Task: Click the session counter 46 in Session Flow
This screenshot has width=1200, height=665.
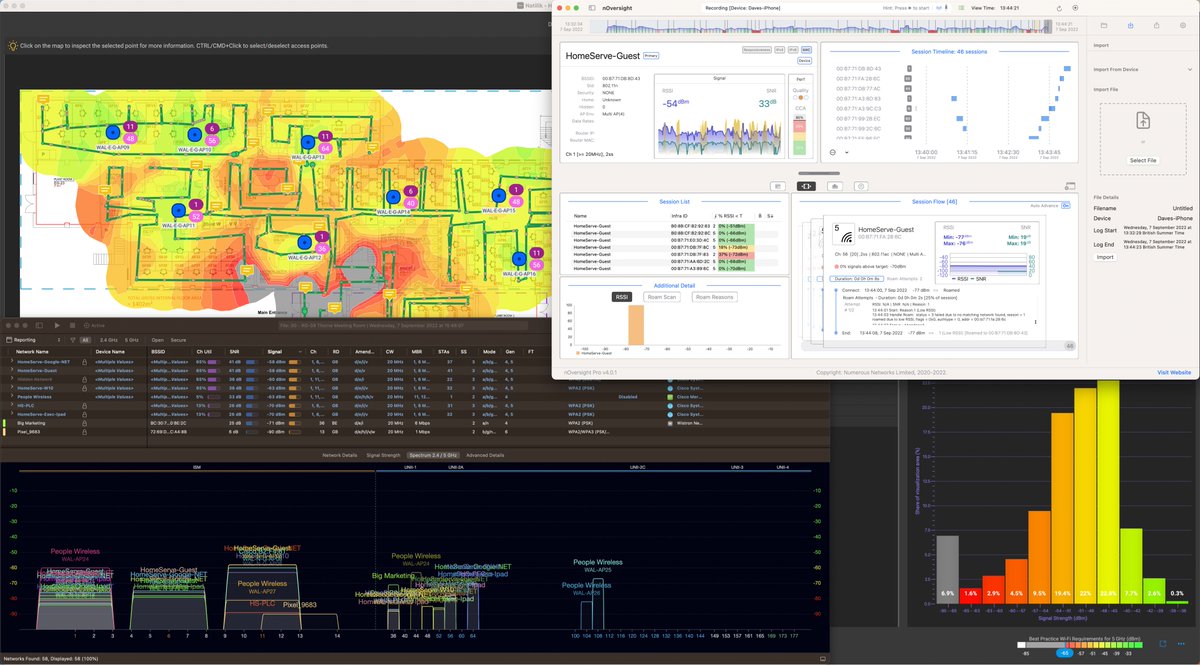Action: [1069, 346]
